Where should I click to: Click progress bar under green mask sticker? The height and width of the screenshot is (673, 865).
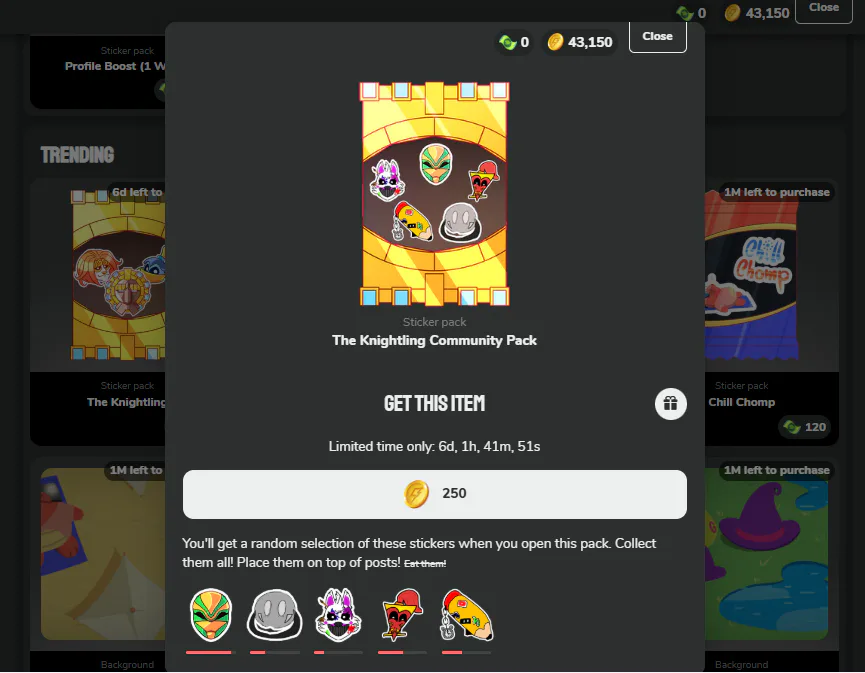tap(211, 653)
